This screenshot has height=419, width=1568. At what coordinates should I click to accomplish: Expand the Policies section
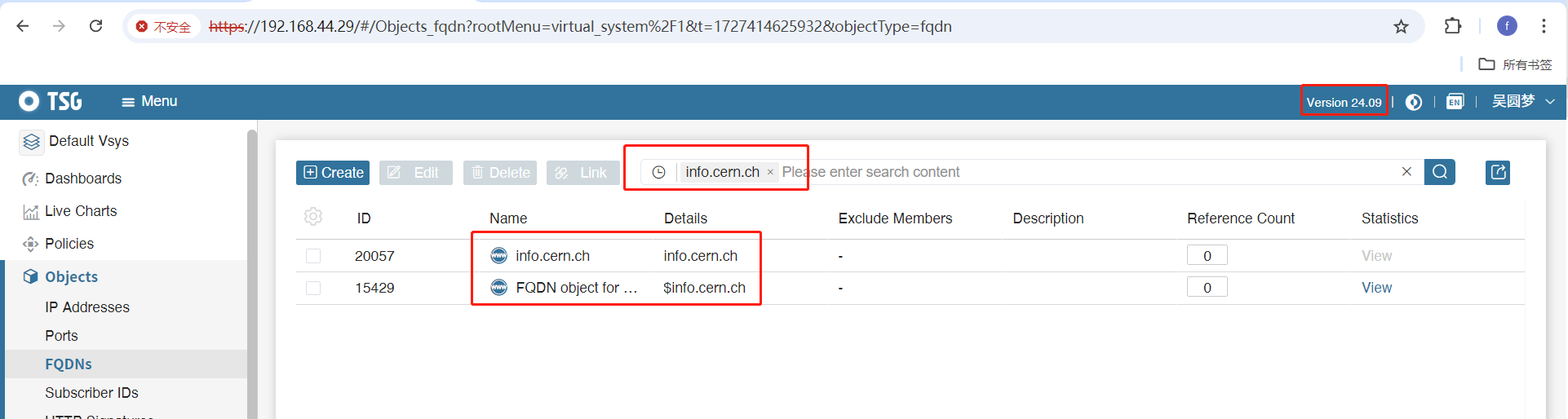pos(69,244)
